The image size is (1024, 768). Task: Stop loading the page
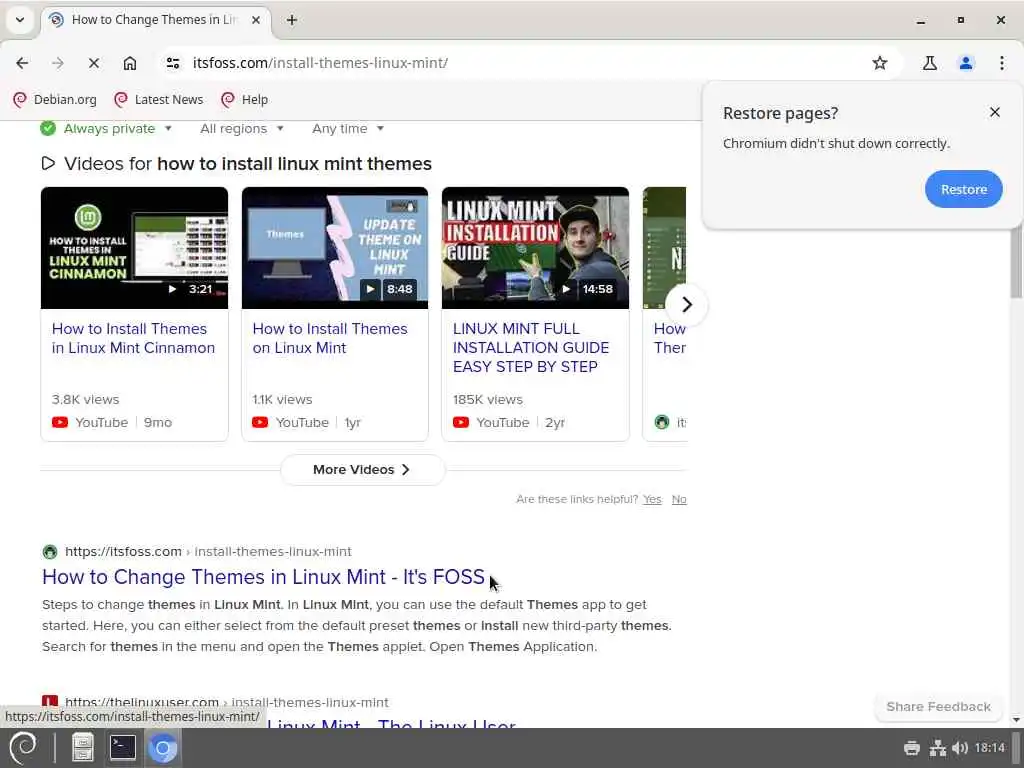(93, 63)
